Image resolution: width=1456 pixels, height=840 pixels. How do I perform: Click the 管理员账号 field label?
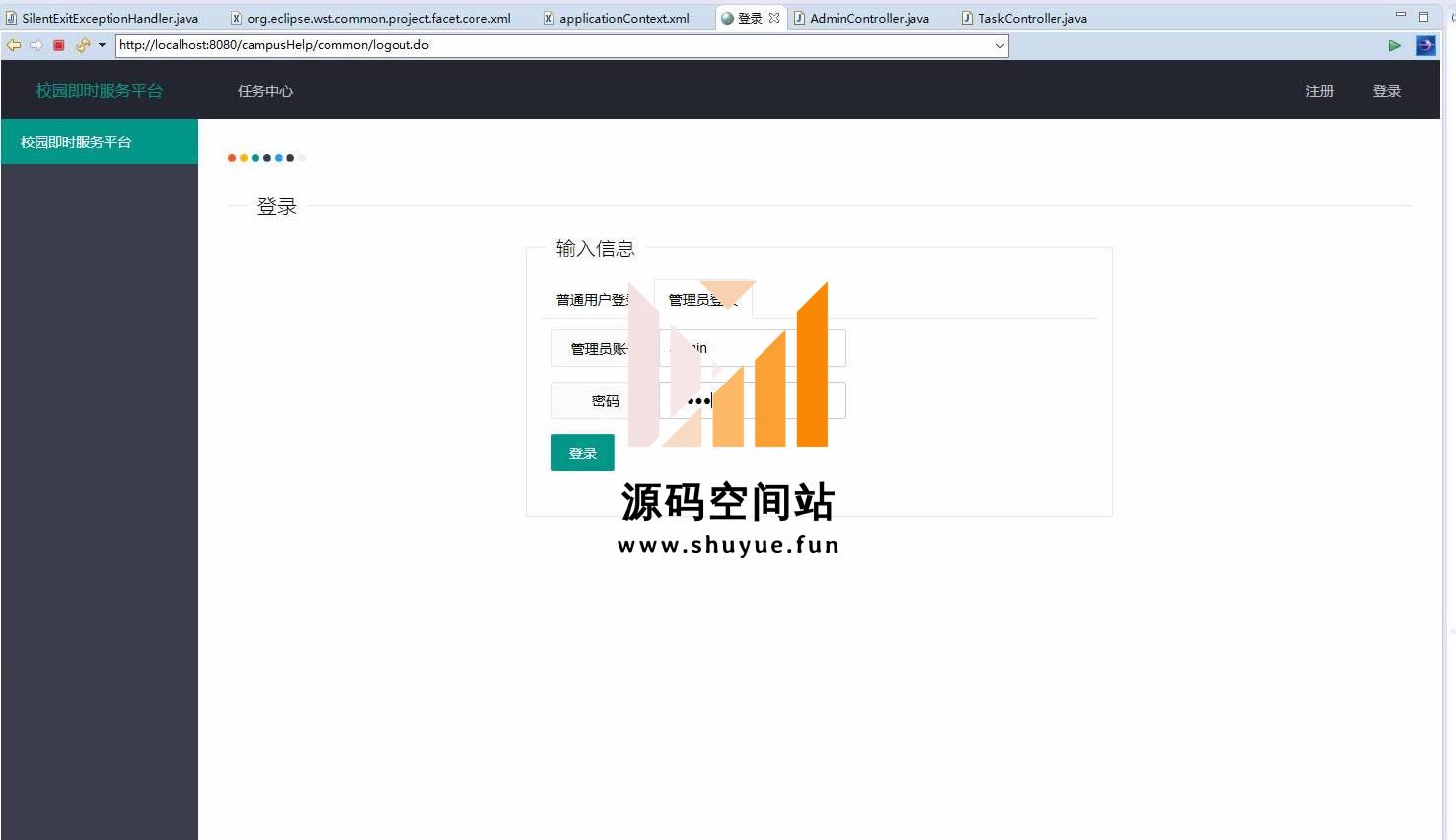point(606,348)
